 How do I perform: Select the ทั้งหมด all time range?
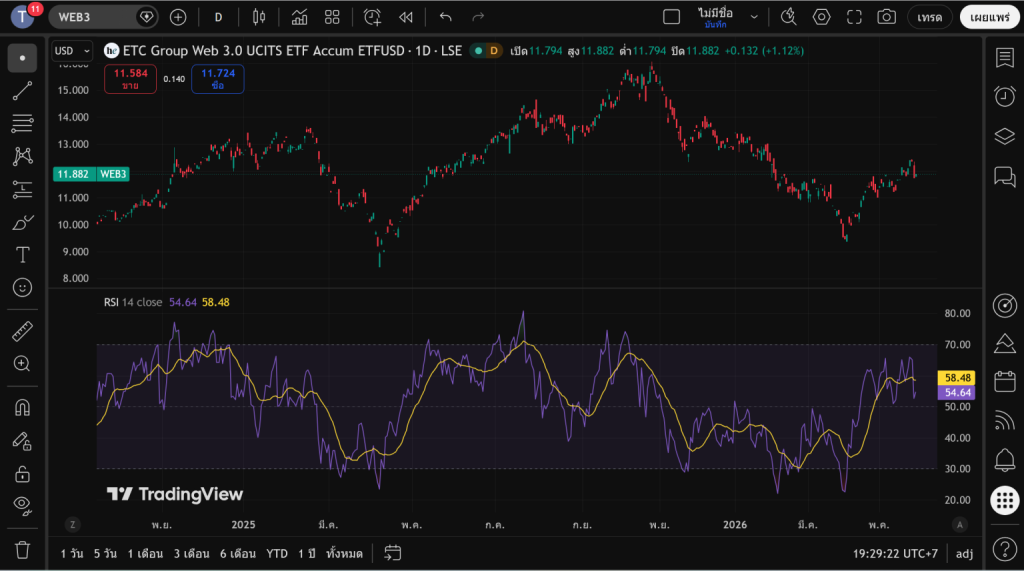point(344,553)
